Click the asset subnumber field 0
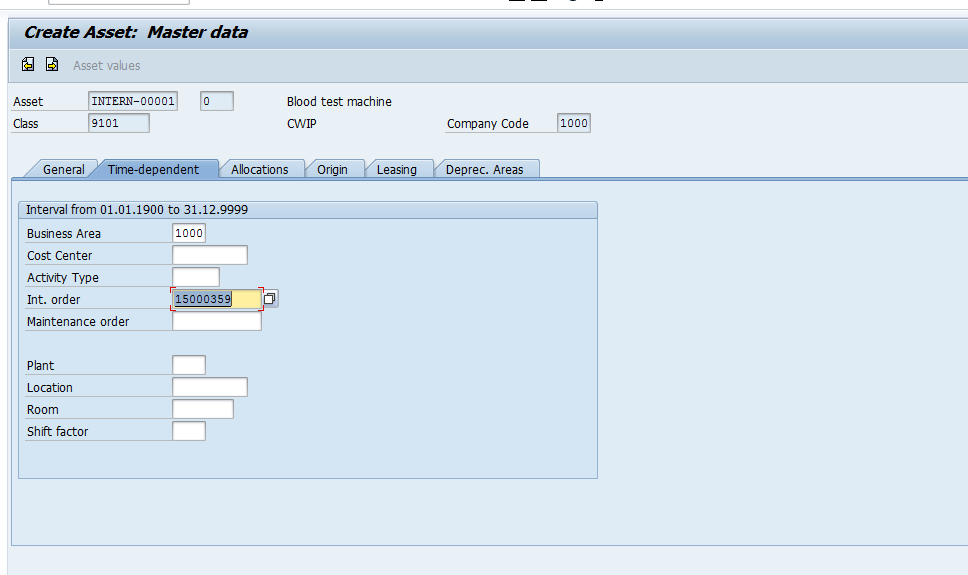Viewport: 968px width, 575px height. pyautogui.click(x=217, y=101)
